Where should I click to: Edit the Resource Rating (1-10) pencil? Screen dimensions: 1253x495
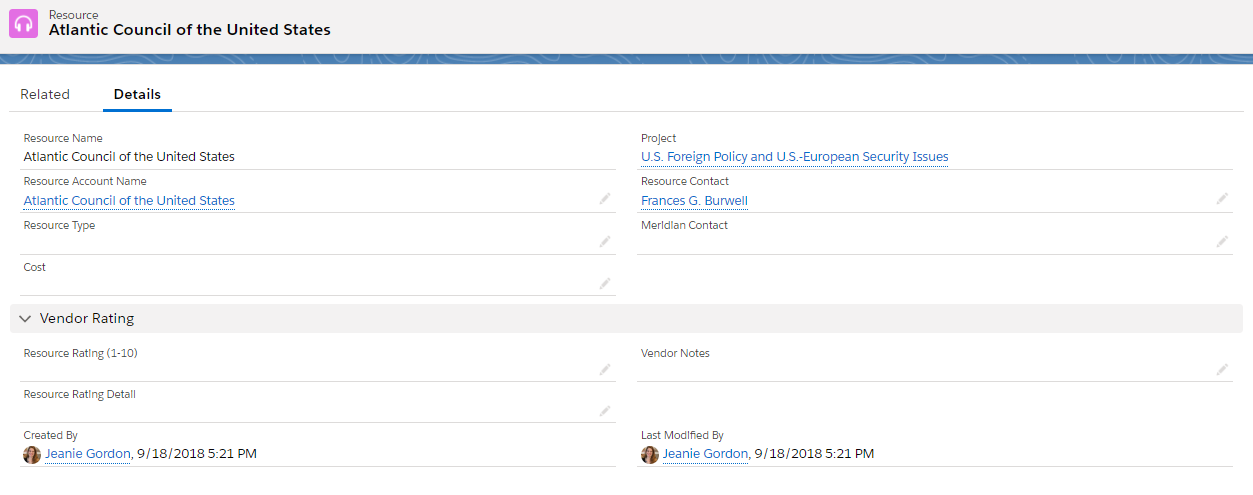pos(605,370)
